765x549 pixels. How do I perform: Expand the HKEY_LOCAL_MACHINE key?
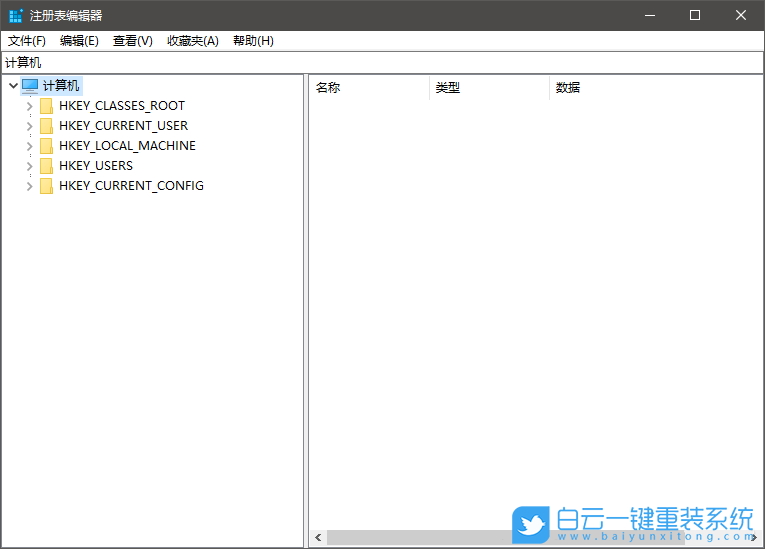point(29,146)
